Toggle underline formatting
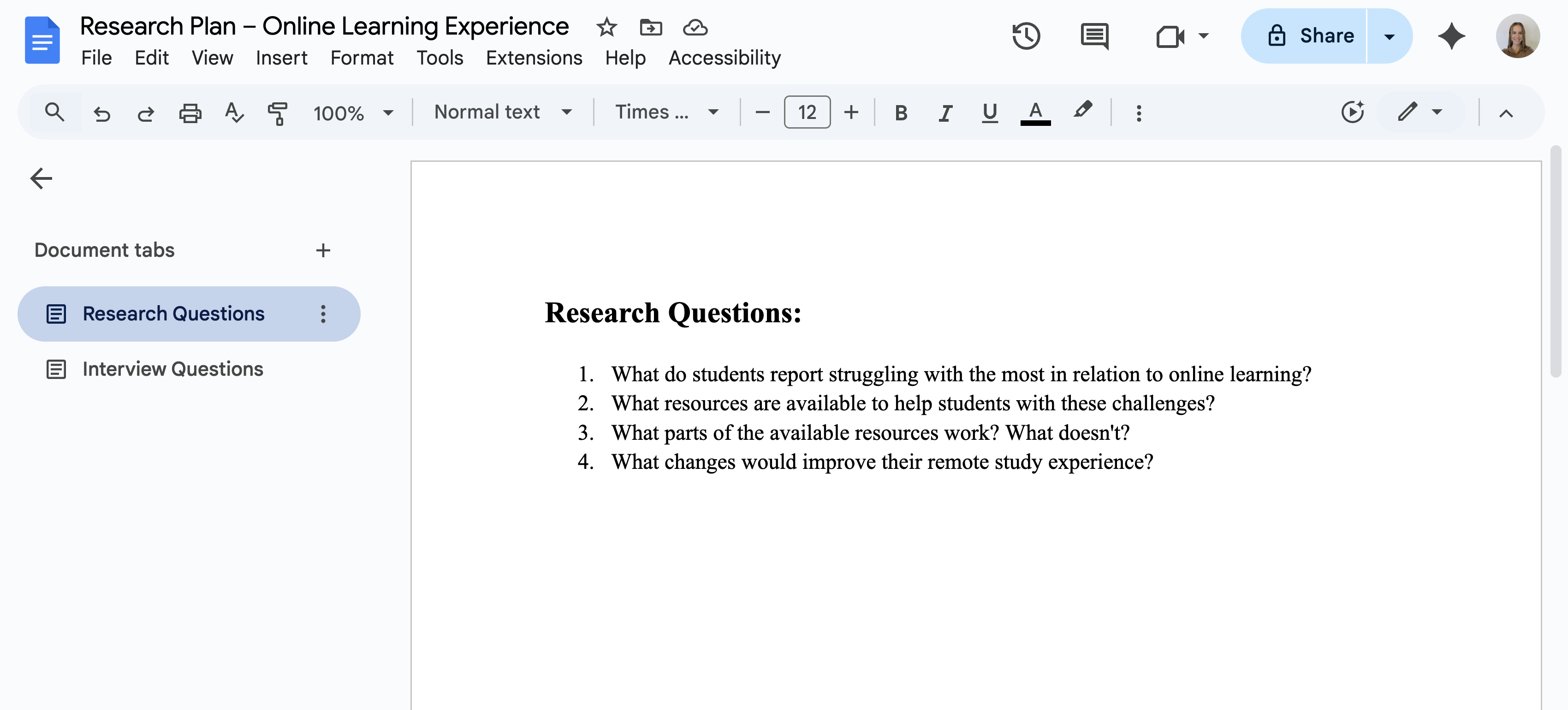This screenshot has width=1568, height=710. coord(990,112)
